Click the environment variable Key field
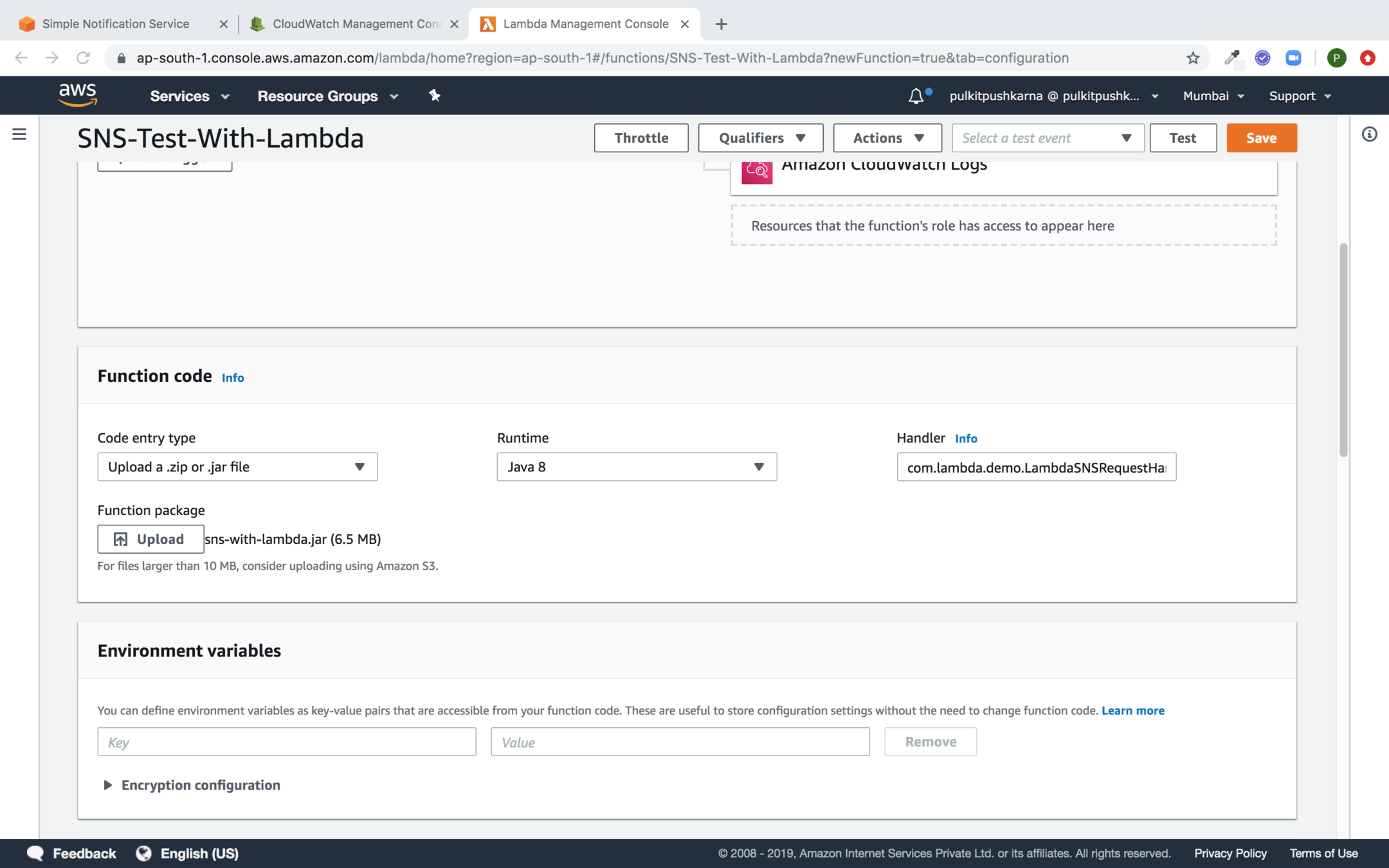Screen dimensions: 1389x868 coord(286,742)
